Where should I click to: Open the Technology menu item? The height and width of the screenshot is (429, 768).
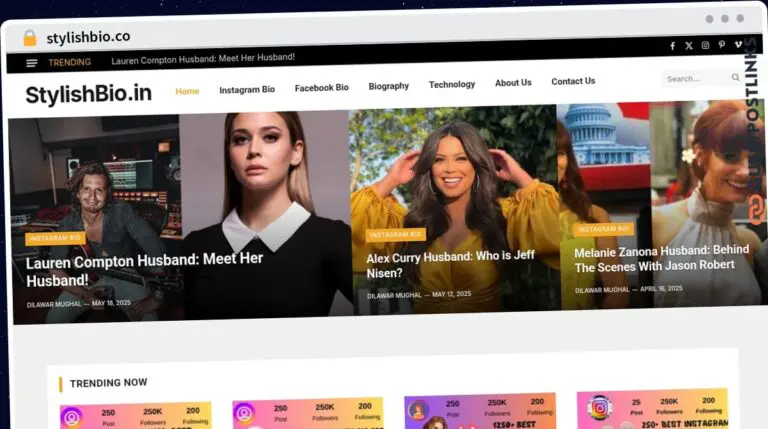click(452, 84)
